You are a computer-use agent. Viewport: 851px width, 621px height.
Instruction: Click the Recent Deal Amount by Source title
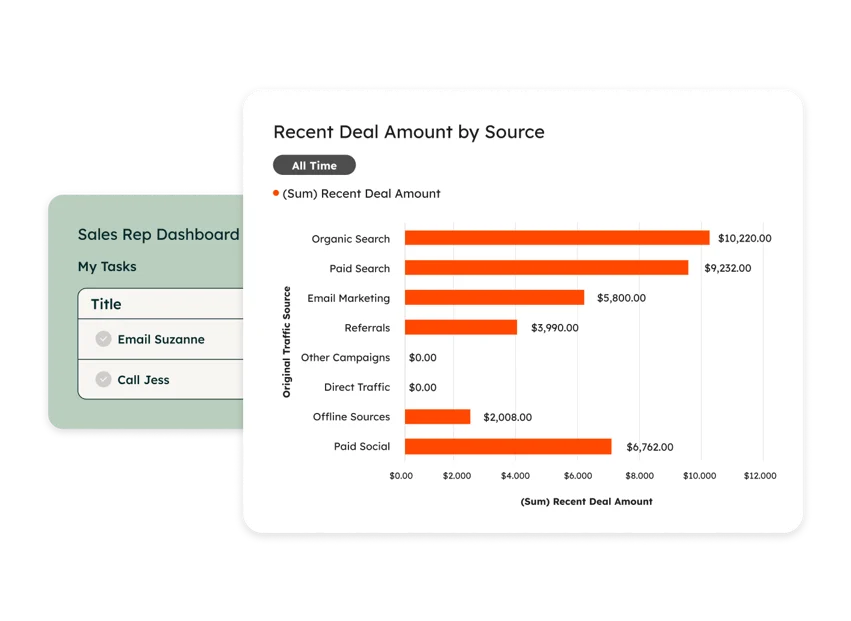pyautogui.click(x=408, y=132)
